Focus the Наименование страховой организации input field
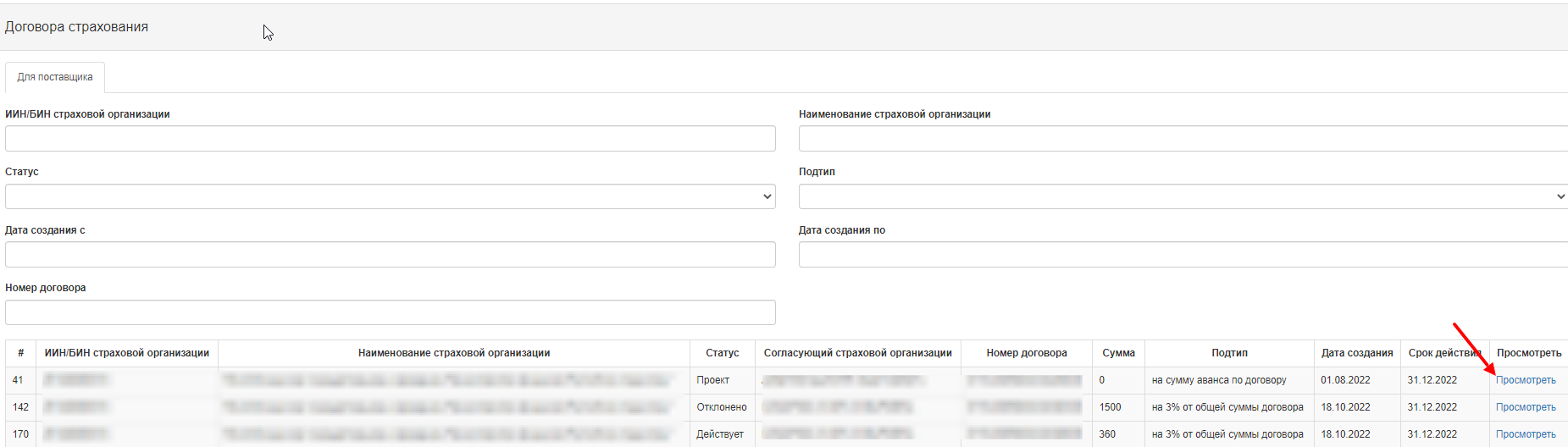1568x447 pixels. [x=1183, y=139]
